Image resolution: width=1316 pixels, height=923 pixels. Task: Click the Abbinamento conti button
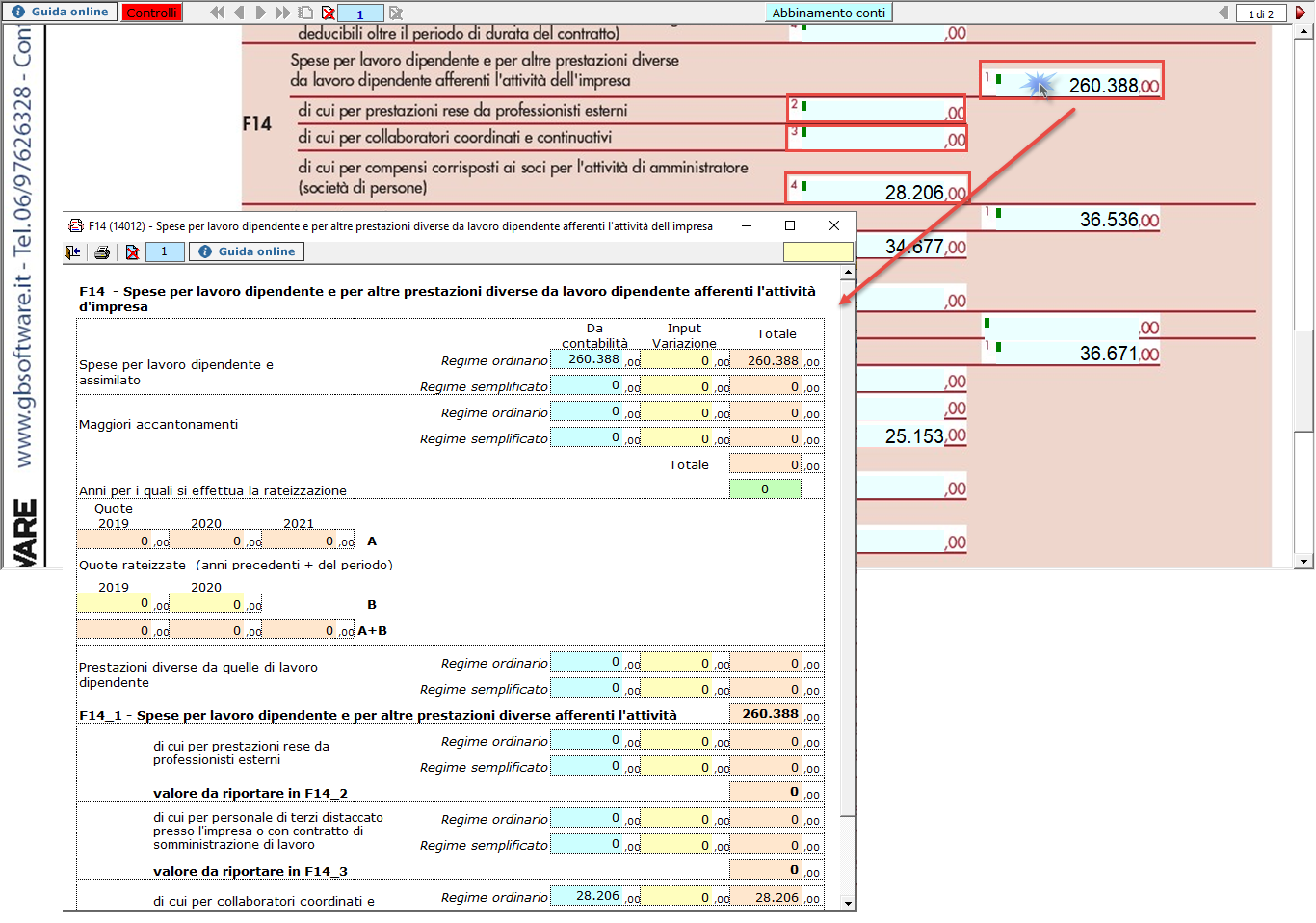click(829, 13)
